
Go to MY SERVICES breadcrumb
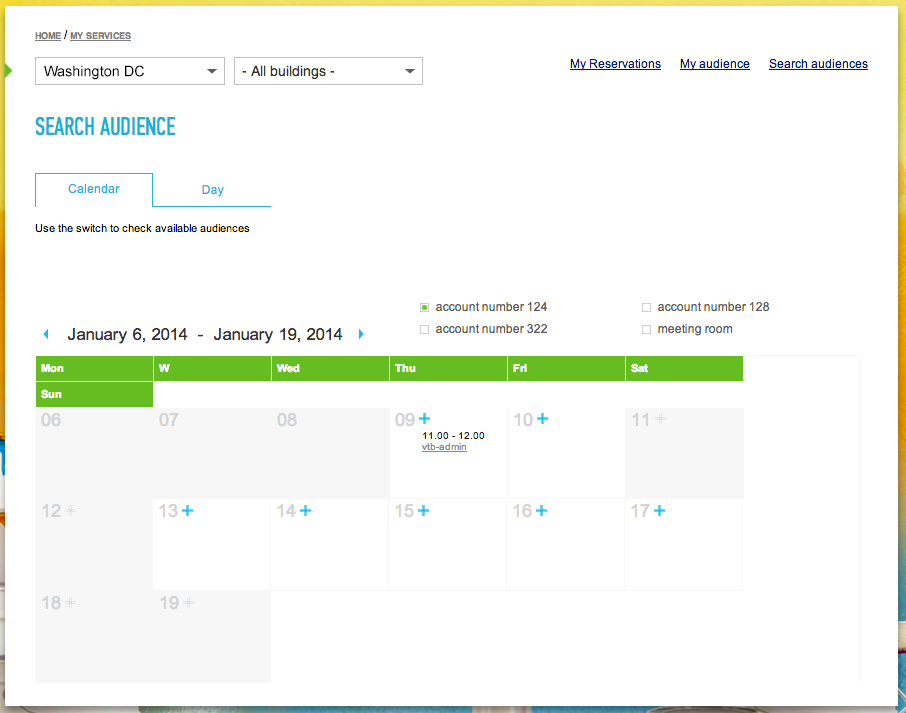(101, 36)
